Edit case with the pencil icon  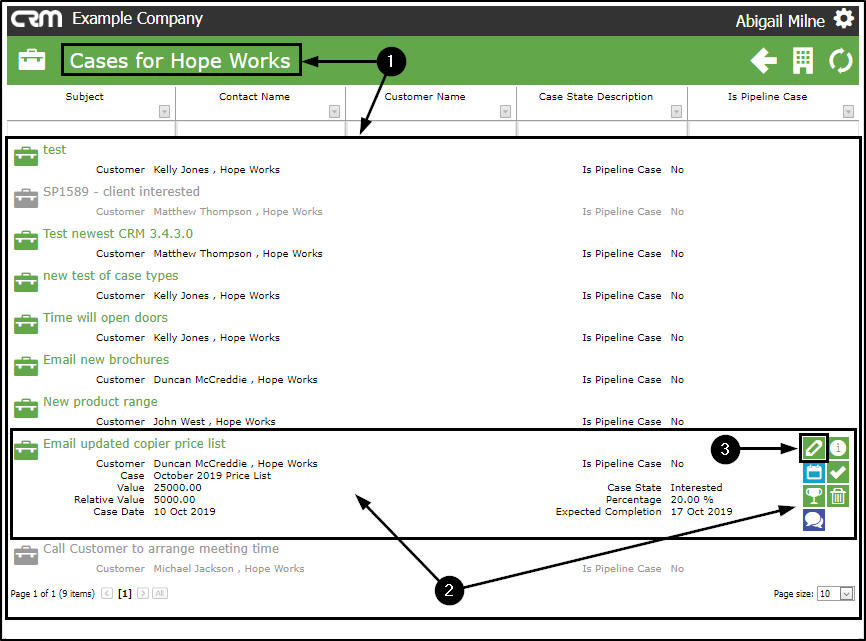[814, 448]
